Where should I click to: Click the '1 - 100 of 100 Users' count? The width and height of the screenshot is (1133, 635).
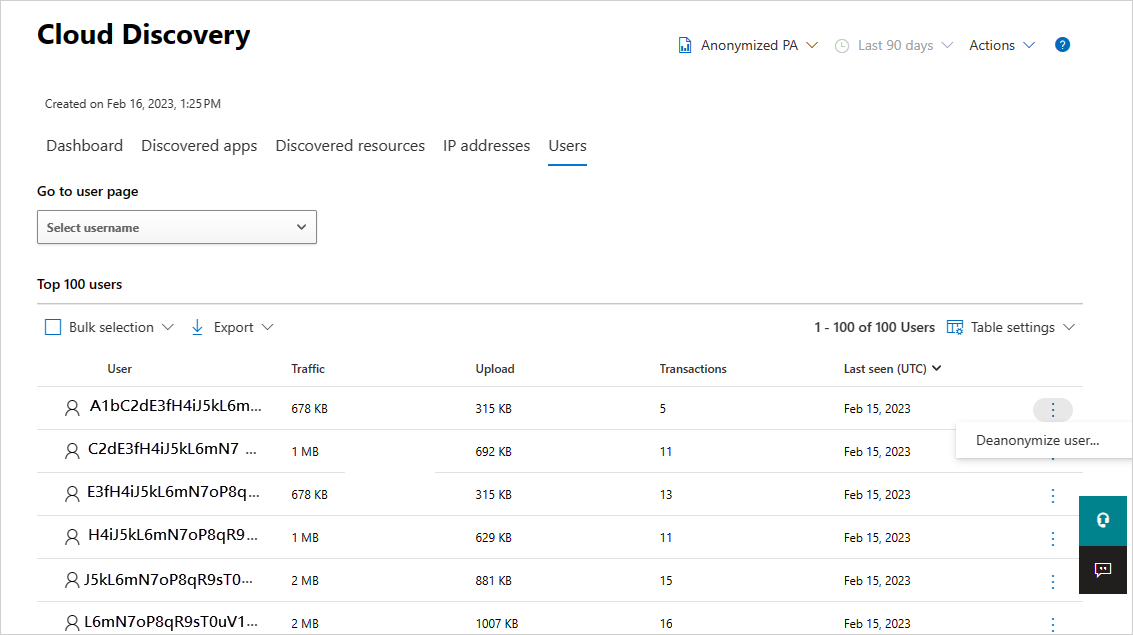(874, 327)
